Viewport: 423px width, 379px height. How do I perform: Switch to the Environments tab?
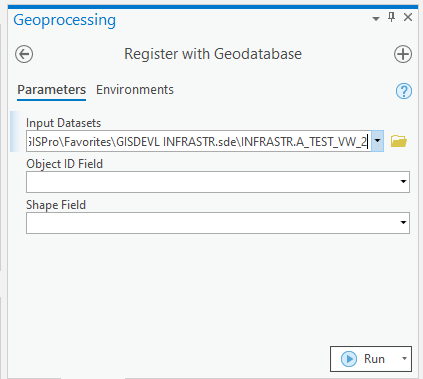point(135,90)
